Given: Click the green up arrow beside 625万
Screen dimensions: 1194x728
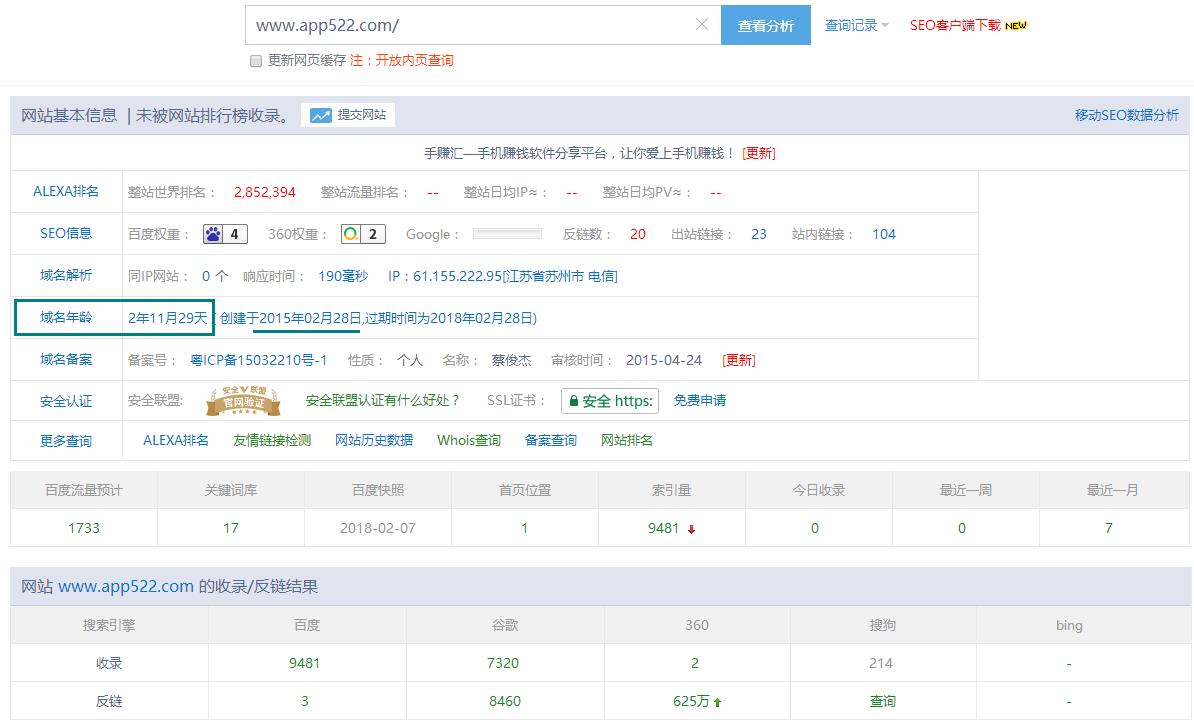Looking at the screenshot, I should 718,703.
